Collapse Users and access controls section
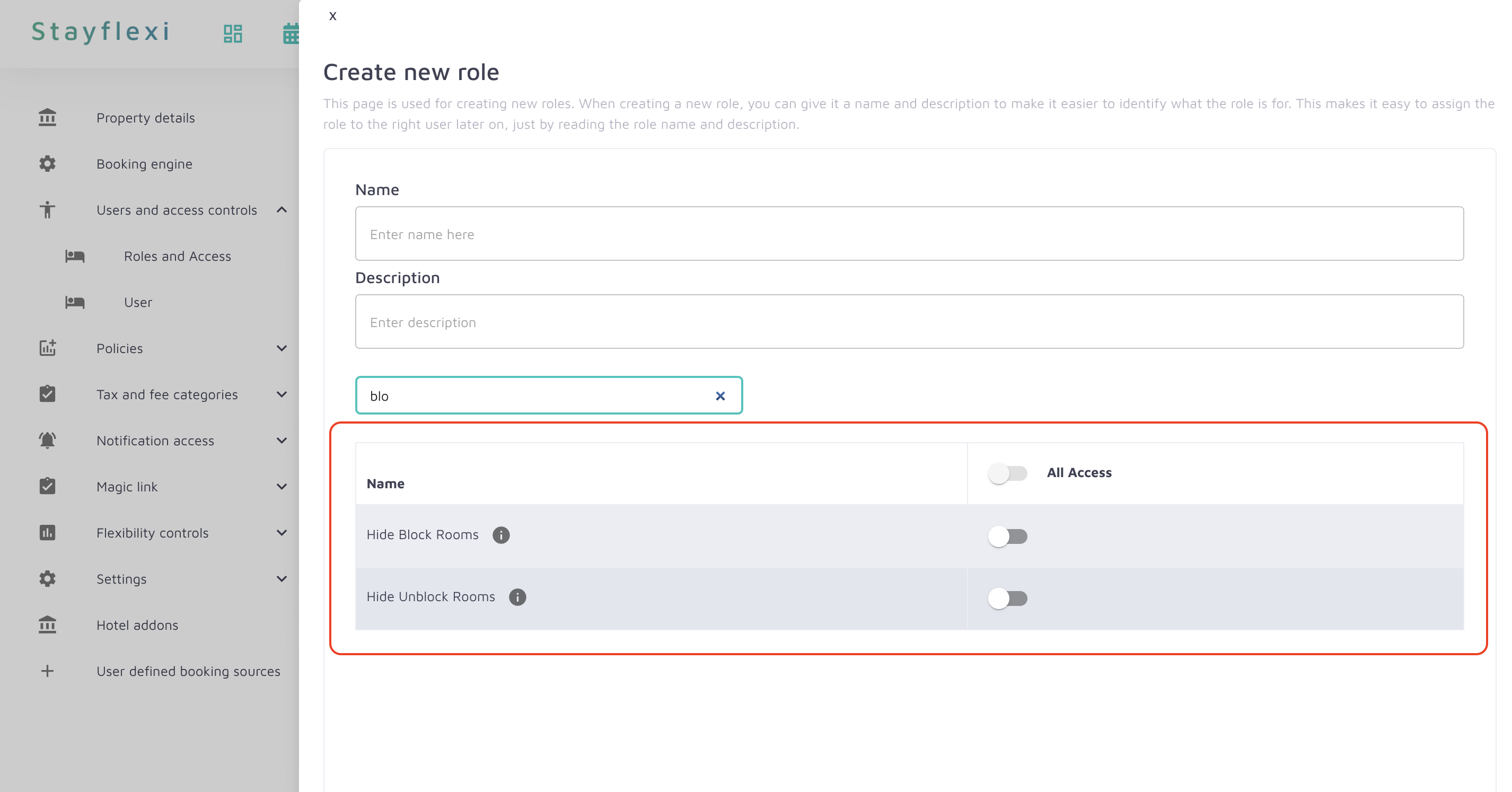 (x=282, y=209)
